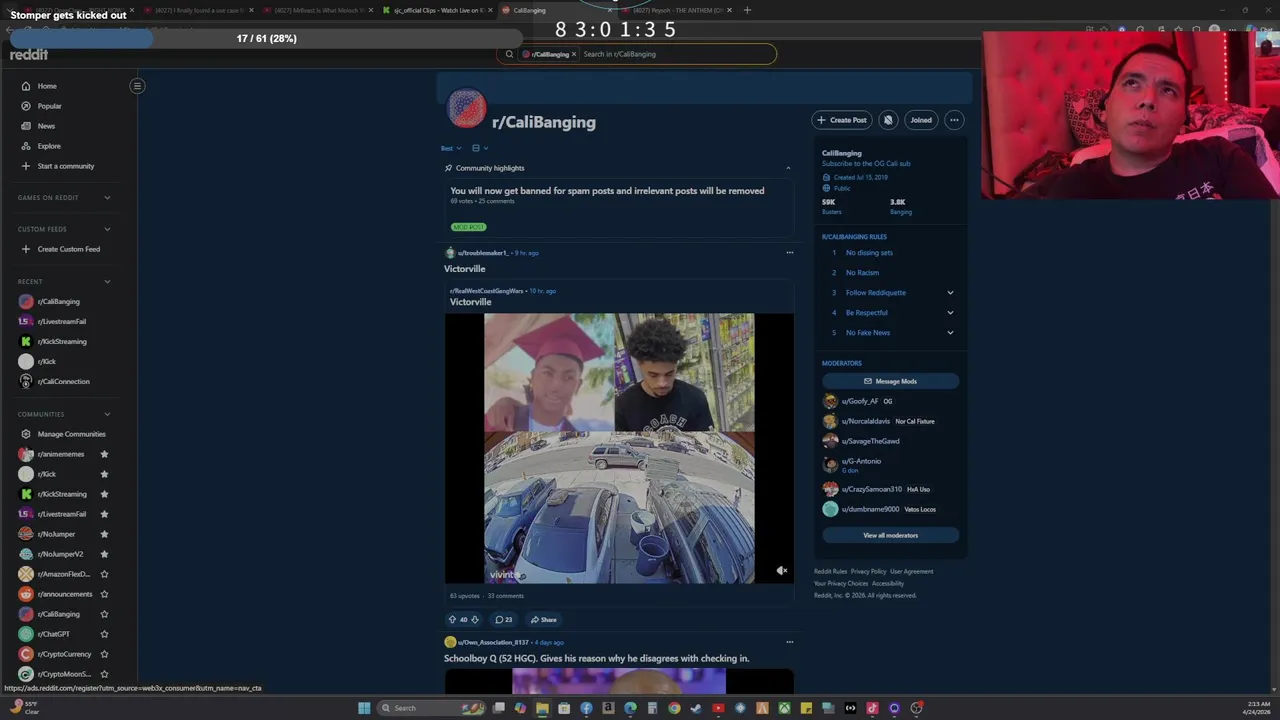Play the Victorville video thumbnail
The width and height of the screenshot is (1280, 720).
point(619,448)
